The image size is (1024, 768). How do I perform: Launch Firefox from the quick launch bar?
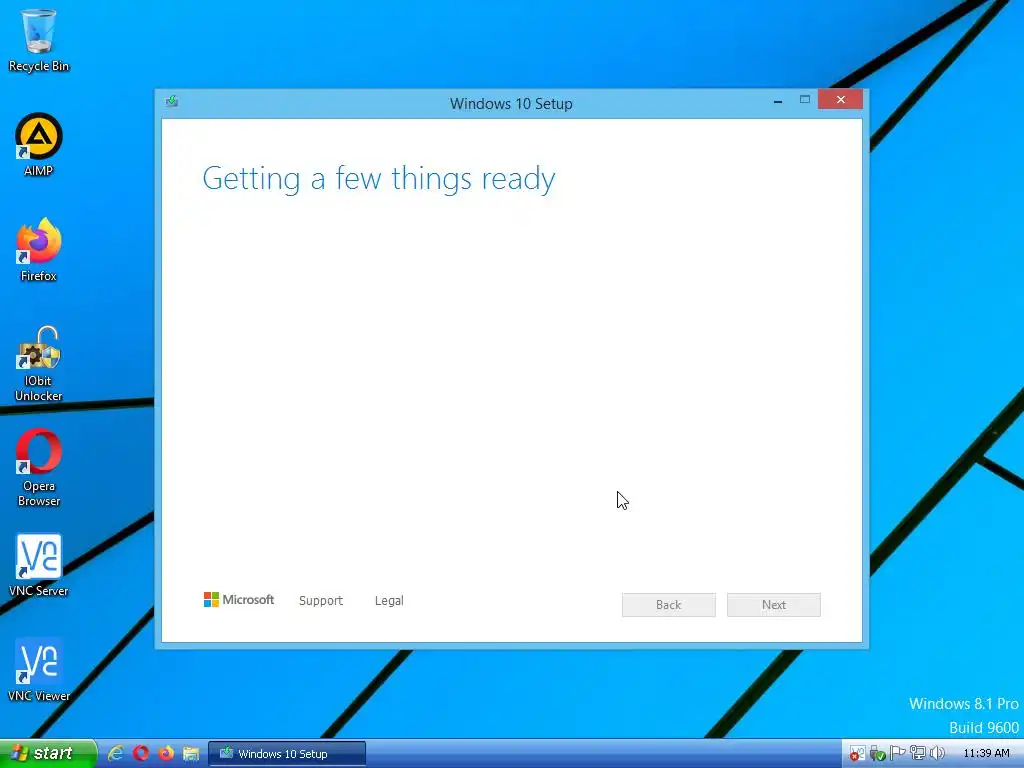[166, 753]
